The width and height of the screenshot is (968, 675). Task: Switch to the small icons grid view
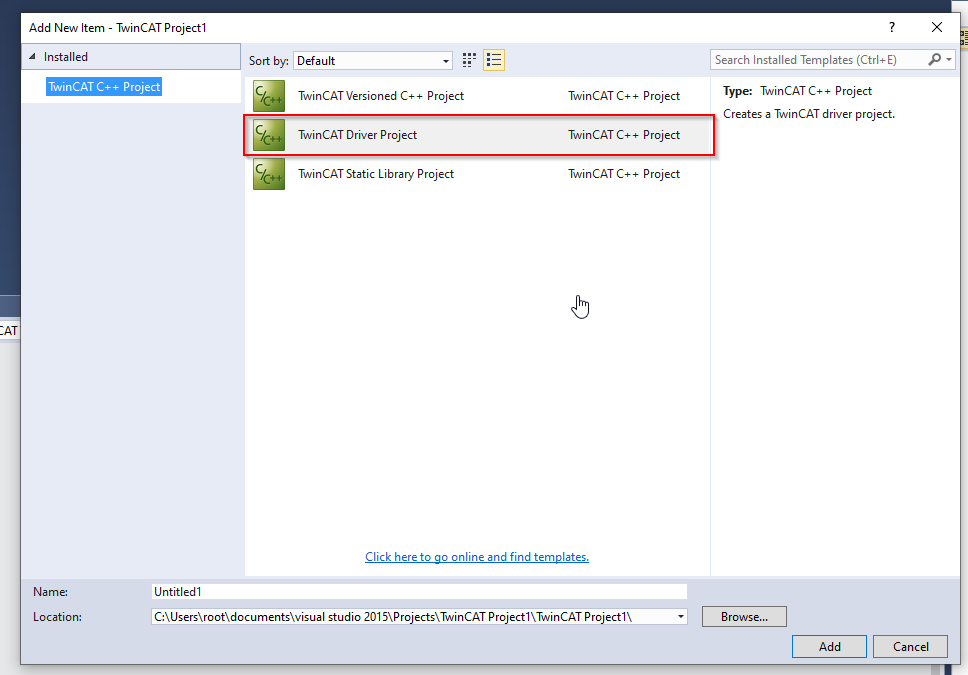pos(469,60)
